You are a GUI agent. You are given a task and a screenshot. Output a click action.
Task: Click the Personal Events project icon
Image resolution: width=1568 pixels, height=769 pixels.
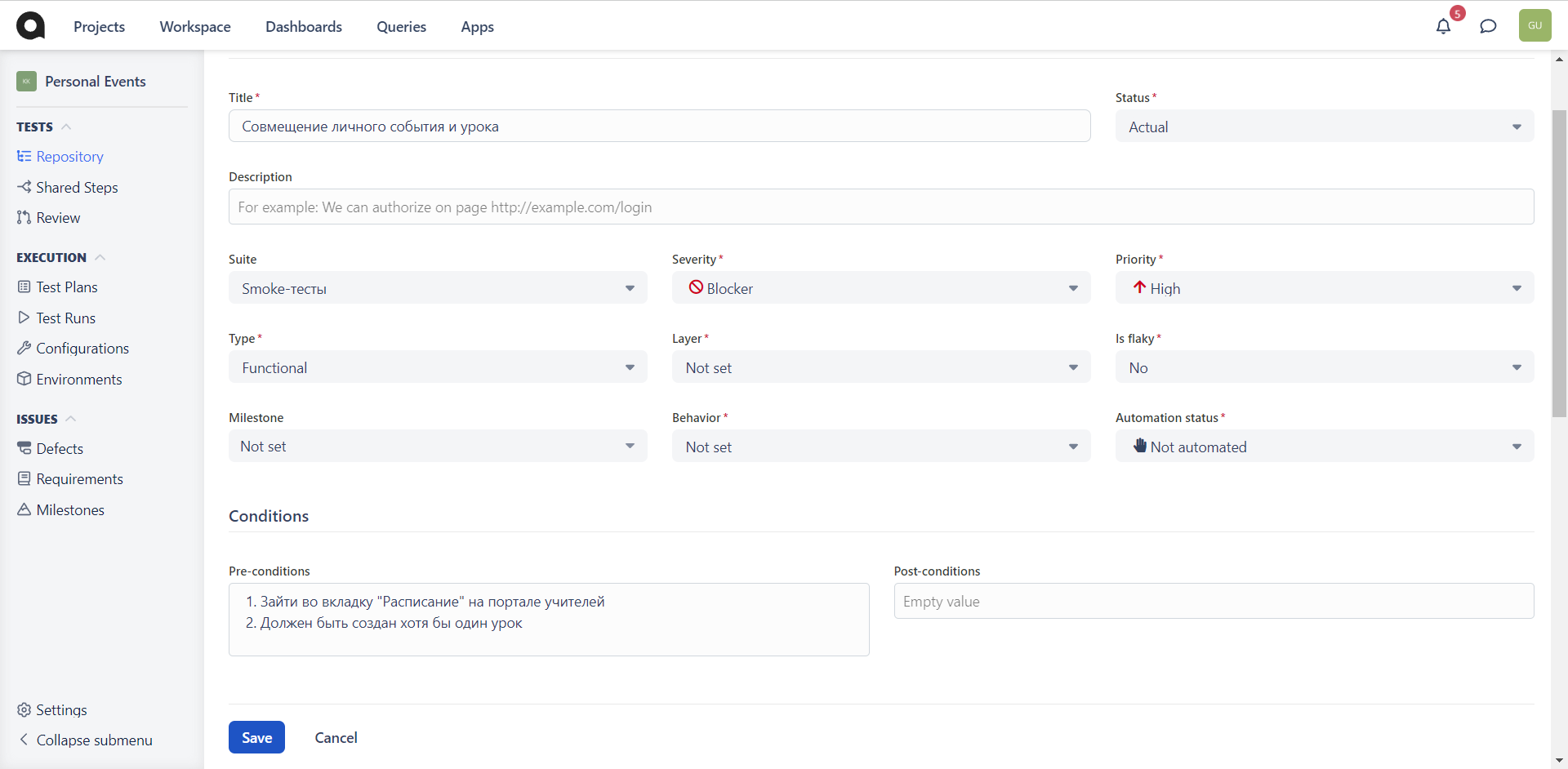coord(26,81)
